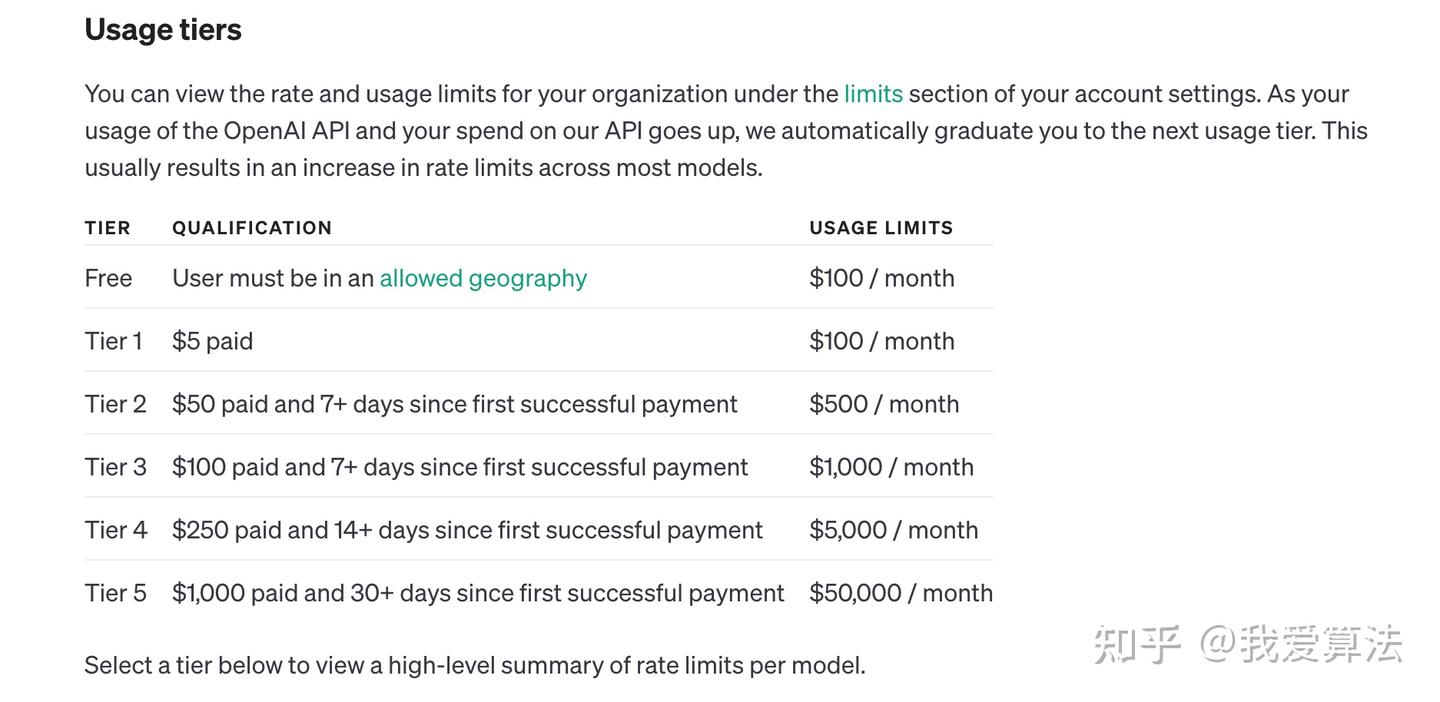This screenshot has height=702, width=1440.
Task: Select the "Tier 2" row label
Action: click(x=115, y=404)
